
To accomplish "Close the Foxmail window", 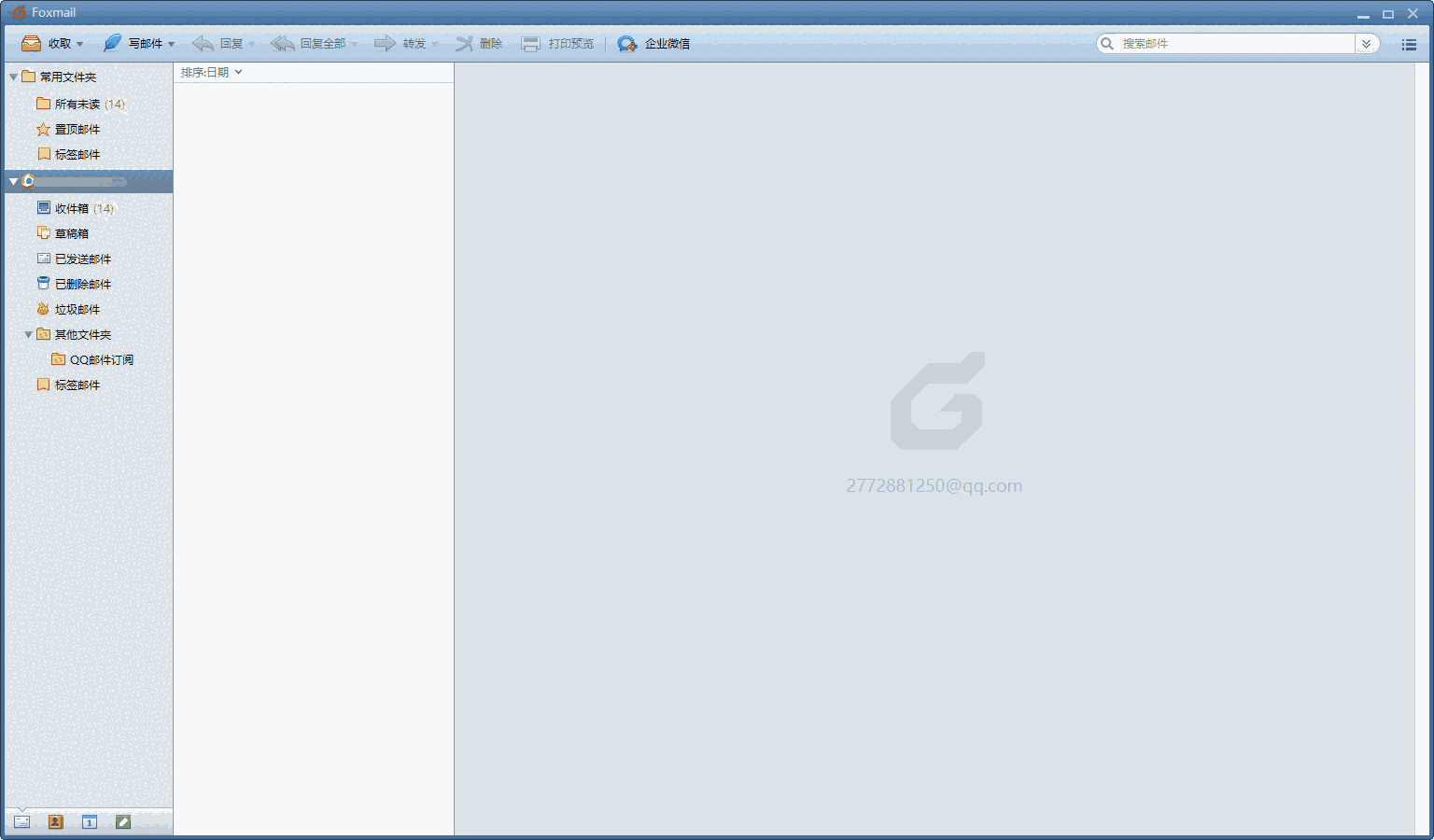I will 1413,13.
